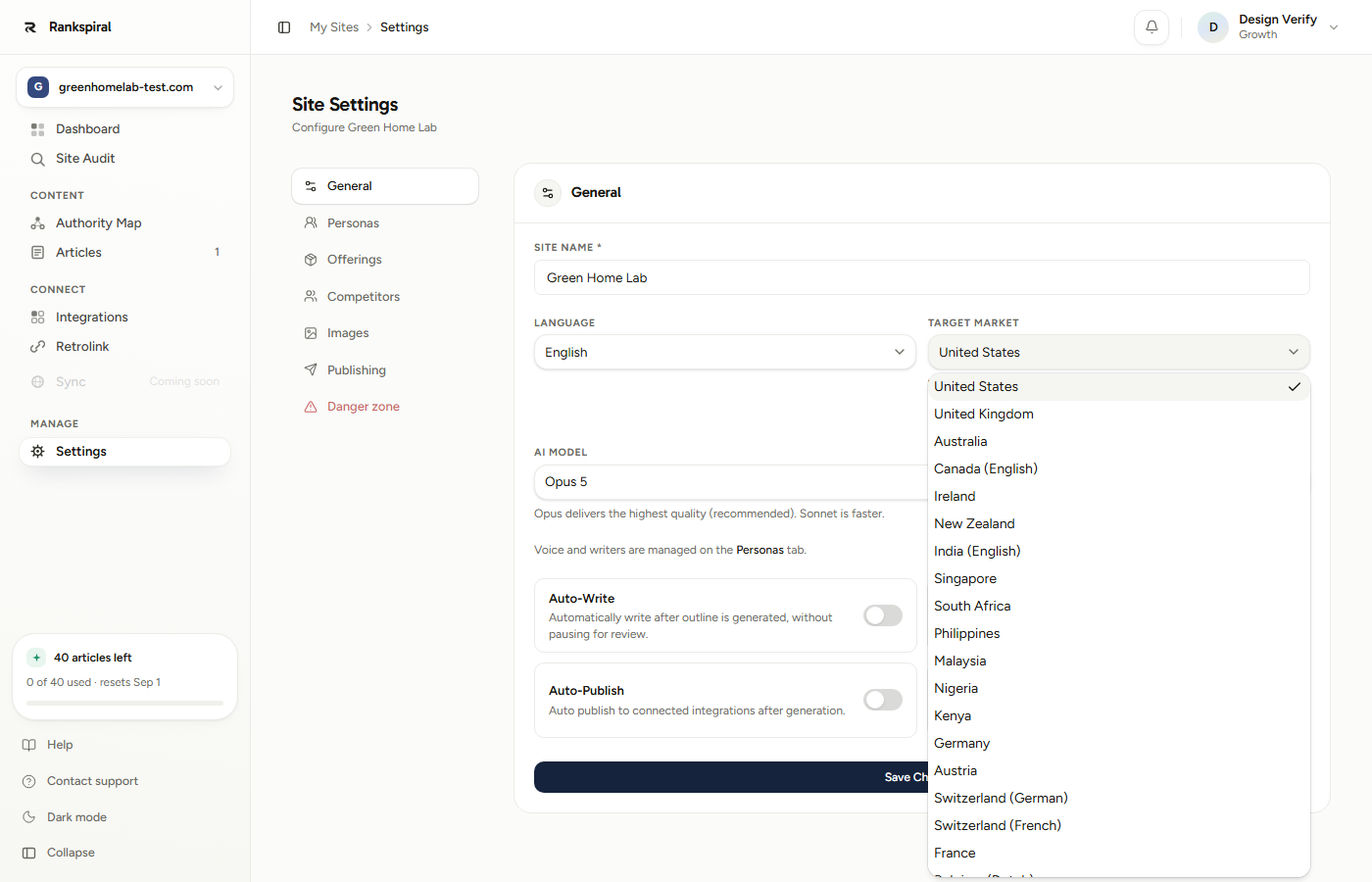The image size is (1372, 882).
Task: Select Ireland from the list
Action: point(1119,497)
